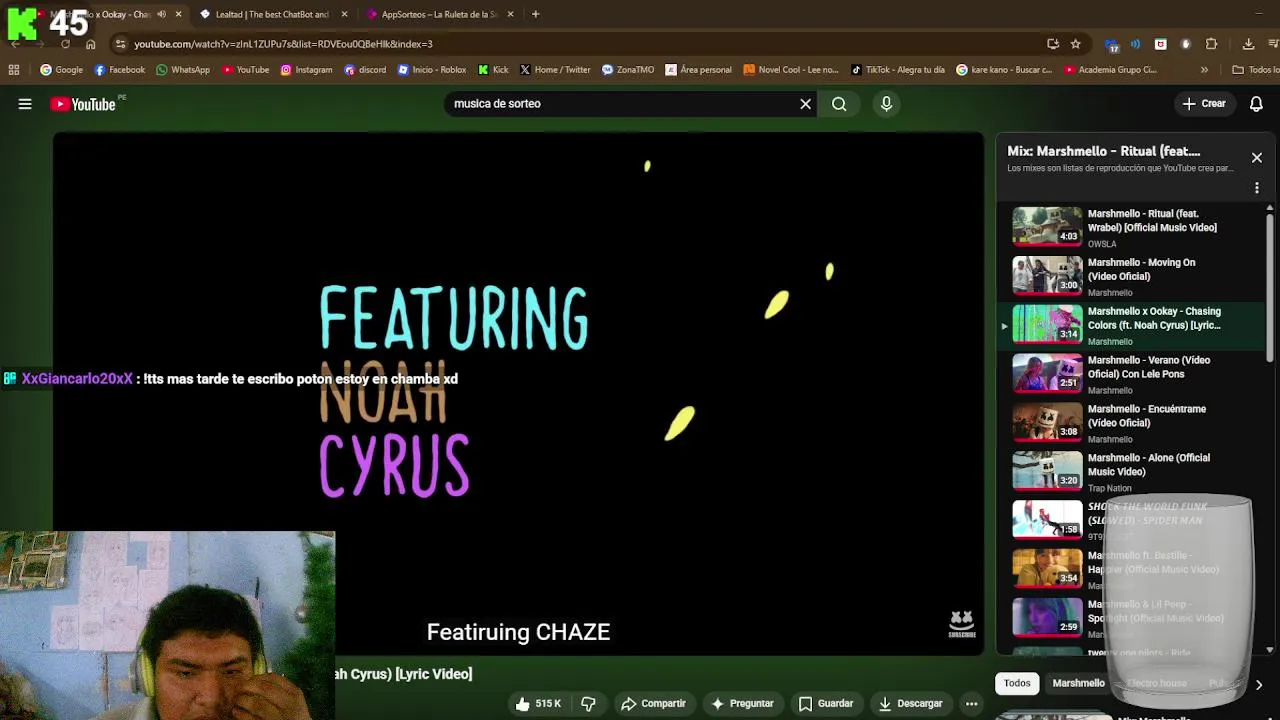
Task: Go to the YouTube home logo
Action: coord(84,104)
